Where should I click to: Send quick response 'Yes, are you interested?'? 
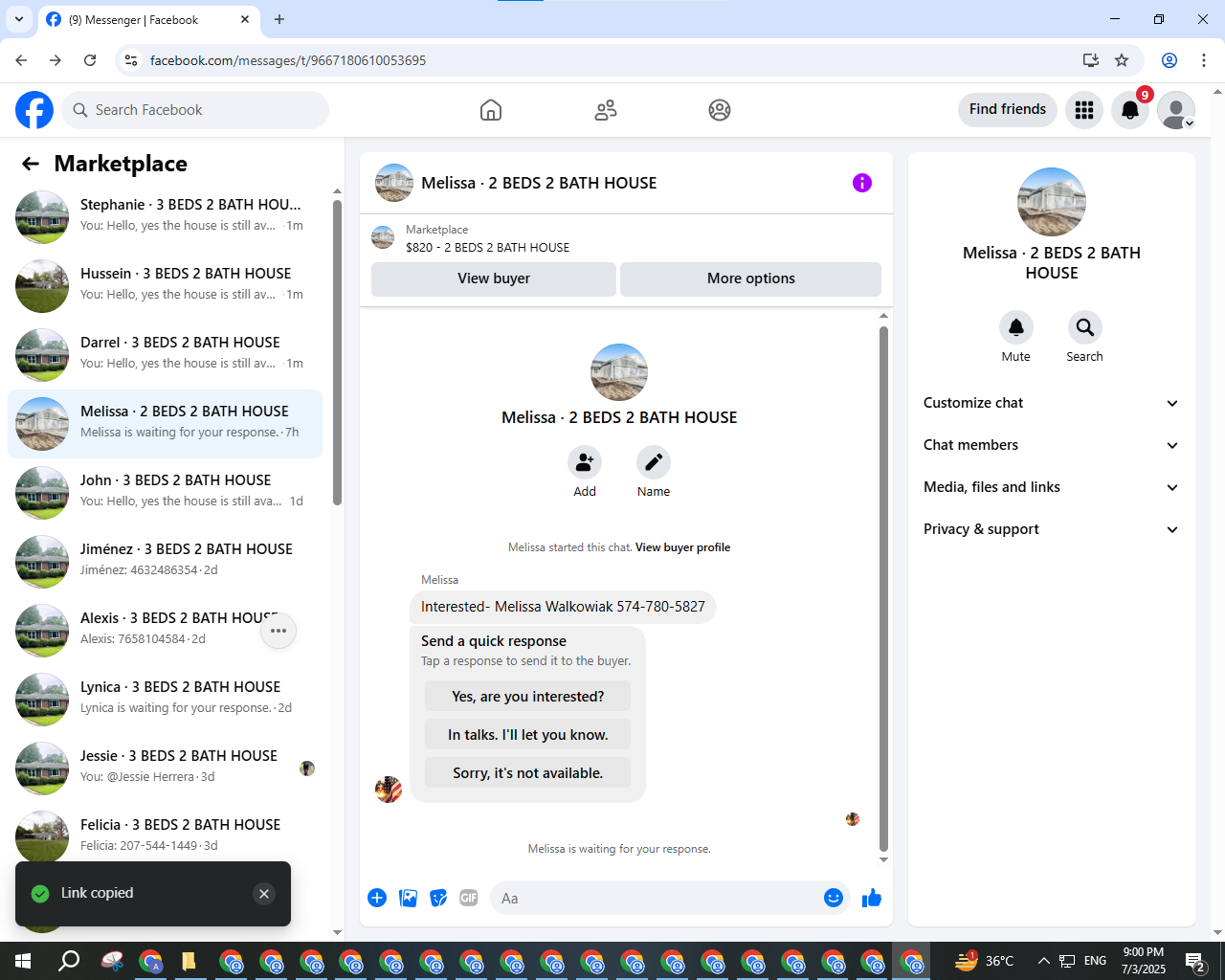(x=528, y=697)
